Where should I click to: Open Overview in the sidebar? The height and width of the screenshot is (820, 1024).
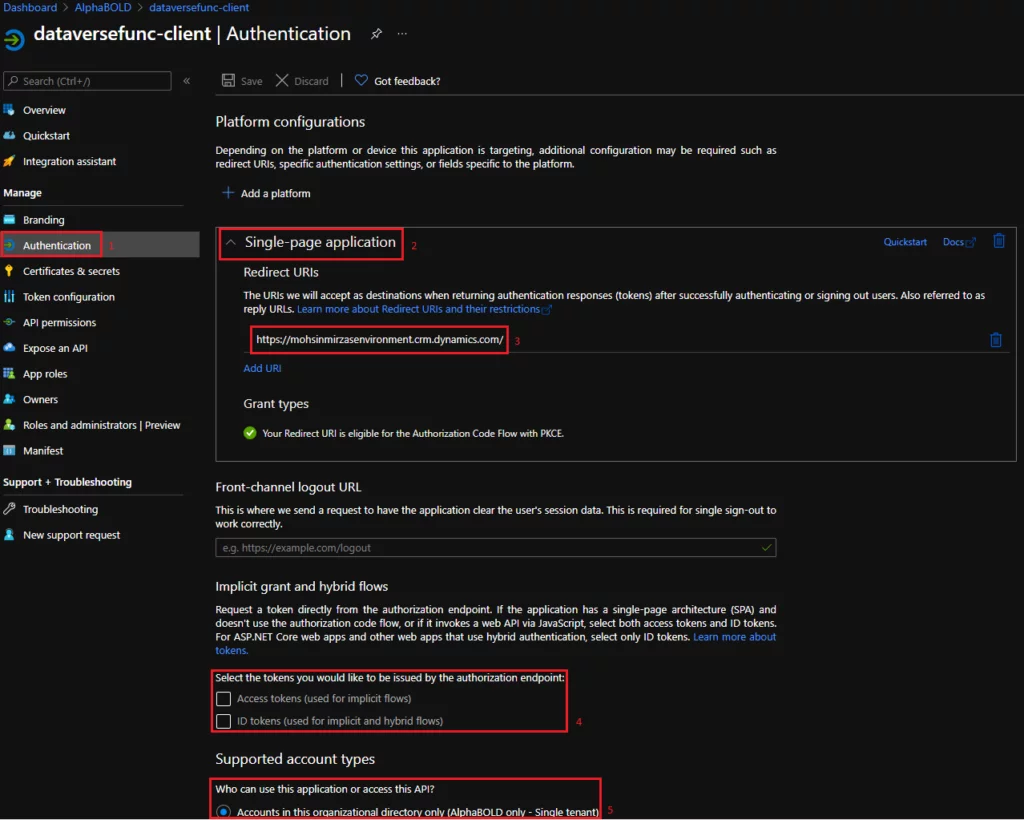pos(44,110)
